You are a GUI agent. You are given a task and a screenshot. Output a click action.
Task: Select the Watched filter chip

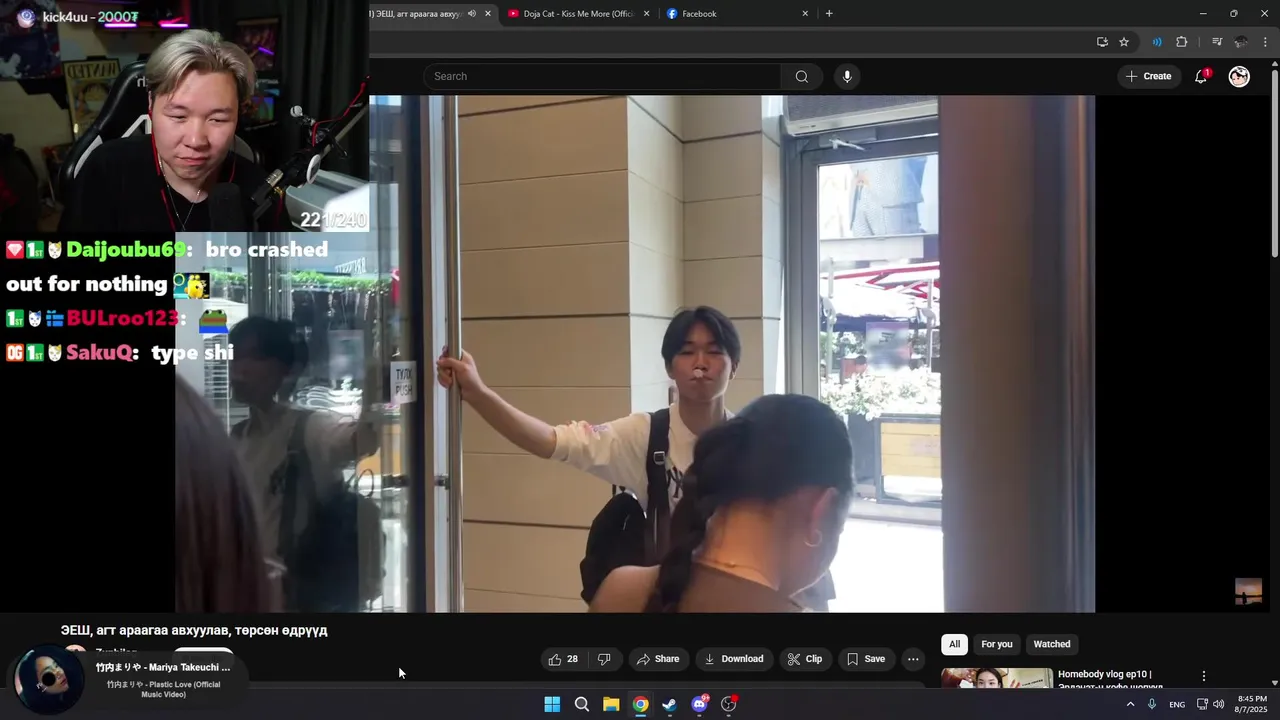coord(1052,644)
